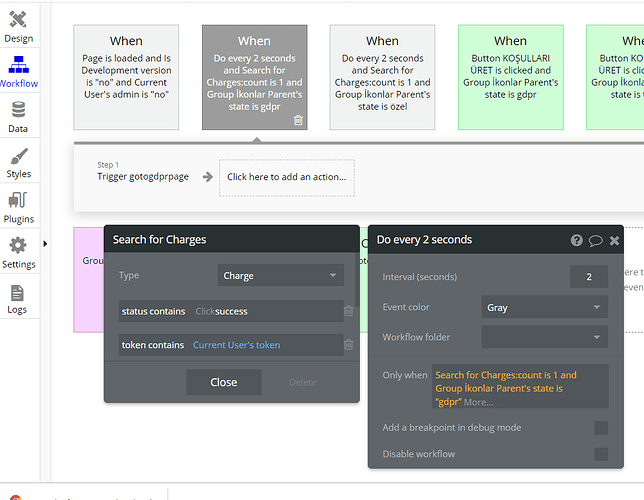Open the Settings gear in sidebar
Image resolution: width=644 pixels, height=500 pixels.
[18, 251]
